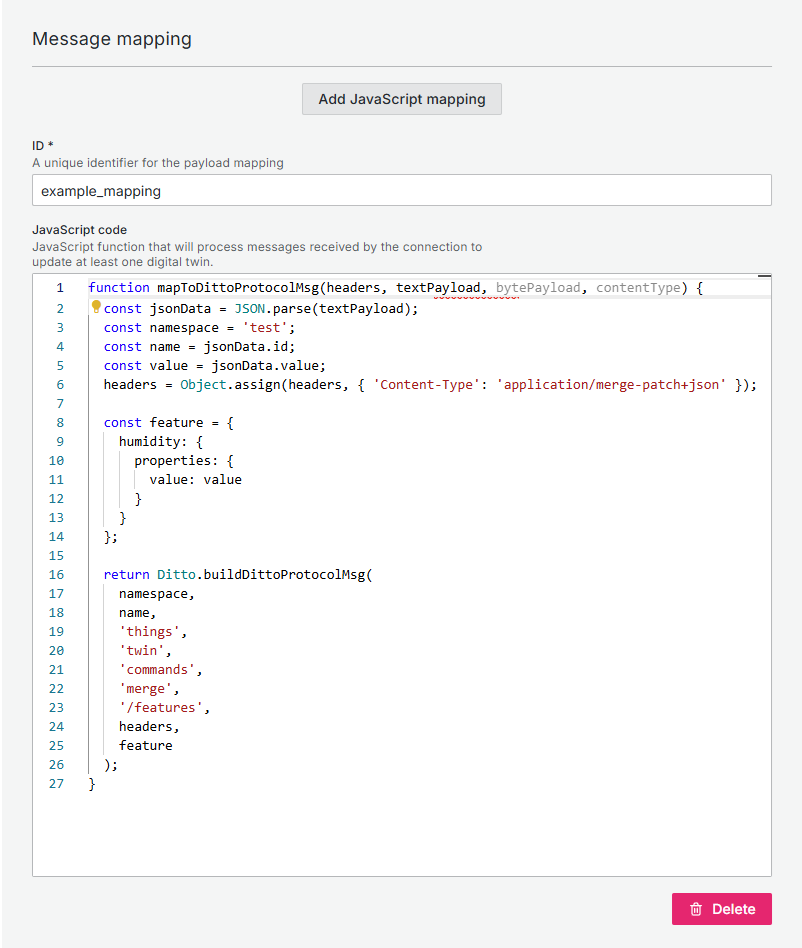Click the 'Content-Type' string on line 6

click(427, 385)
